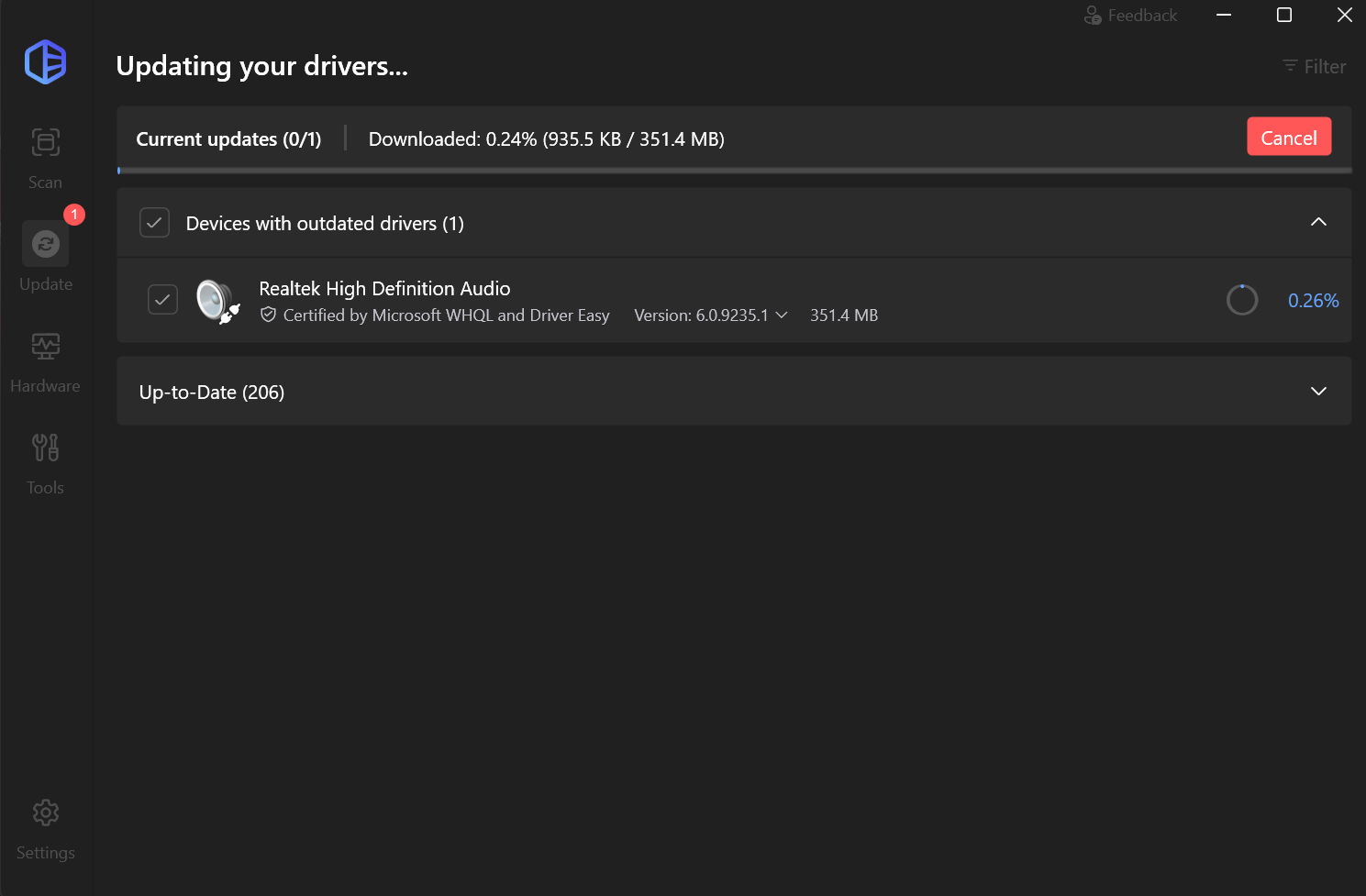Image resolution: width=1366 pixels, height=896 pixels.
Task: Click the Realtek speaker device icon
Action: point(218,301)
